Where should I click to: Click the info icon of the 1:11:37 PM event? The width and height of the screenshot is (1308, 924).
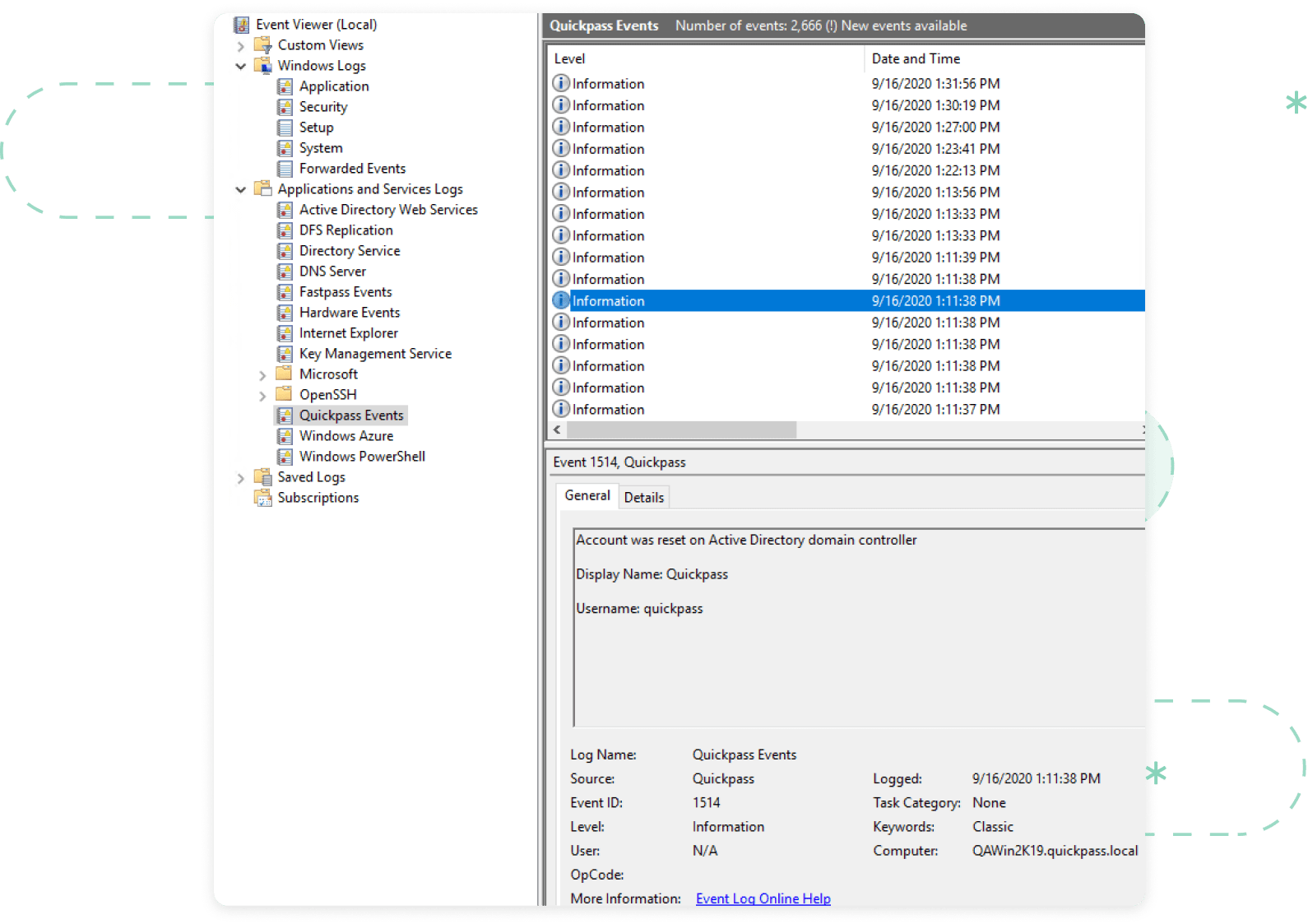(561, 409)
